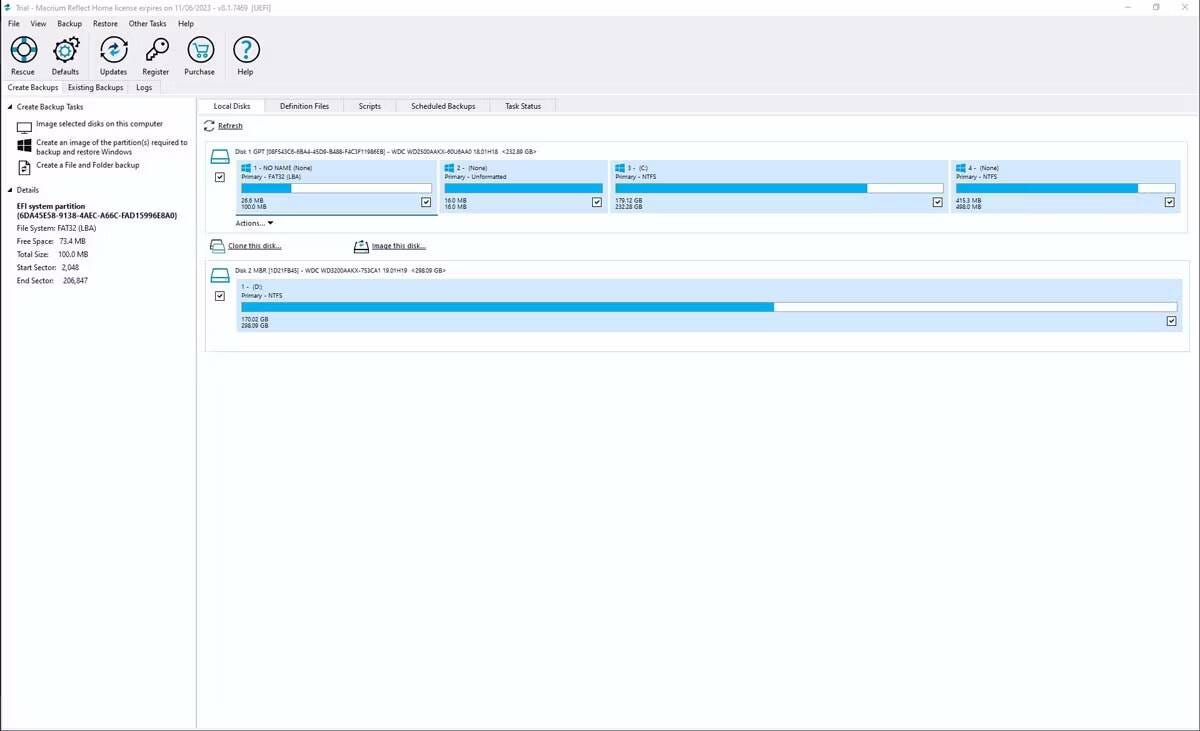Uncheck partition 3 (C:) NTFS checkbox
This screenshot has width=1200, height=731.
pyautogui.click(x=938, y=202)
